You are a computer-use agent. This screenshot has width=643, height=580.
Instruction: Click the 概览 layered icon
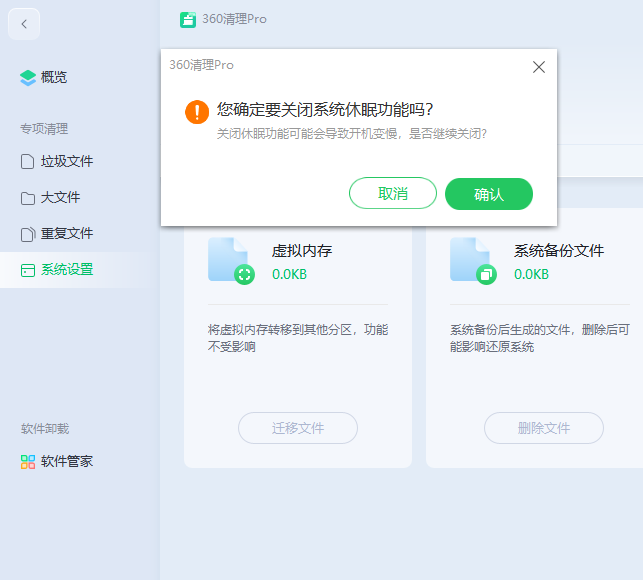point(28,78)
